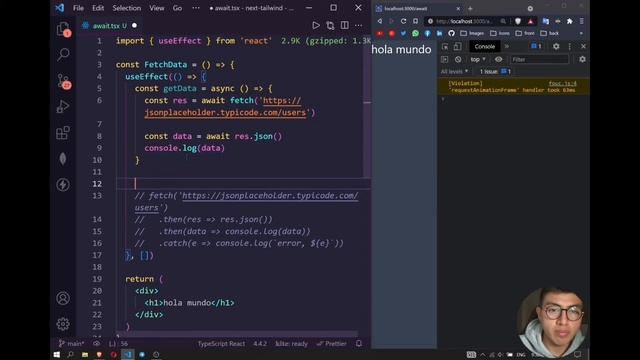
Task: Open the Extensions view
Action: pyautogui.click(x=63, y=133)
